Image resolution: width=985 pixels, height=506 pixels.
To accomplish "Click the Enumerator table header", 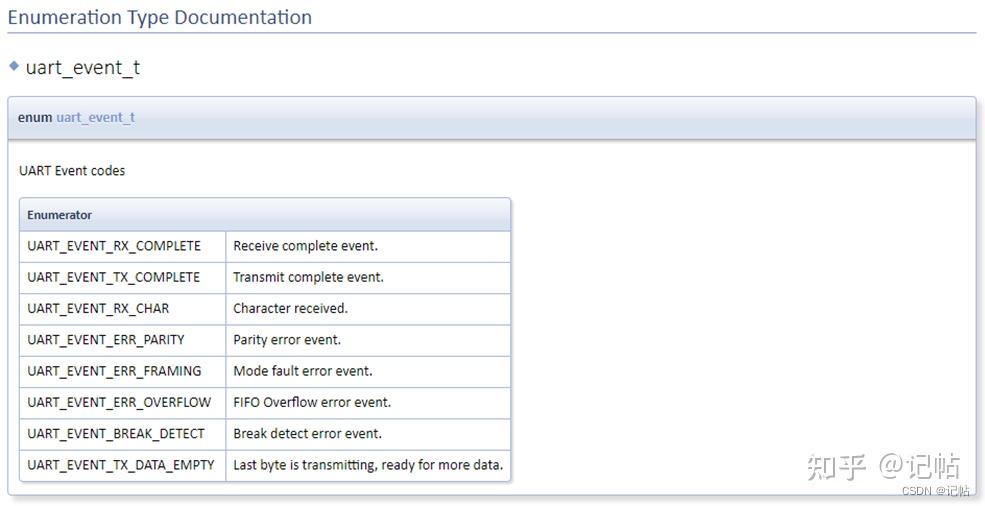I will (60, 215).
